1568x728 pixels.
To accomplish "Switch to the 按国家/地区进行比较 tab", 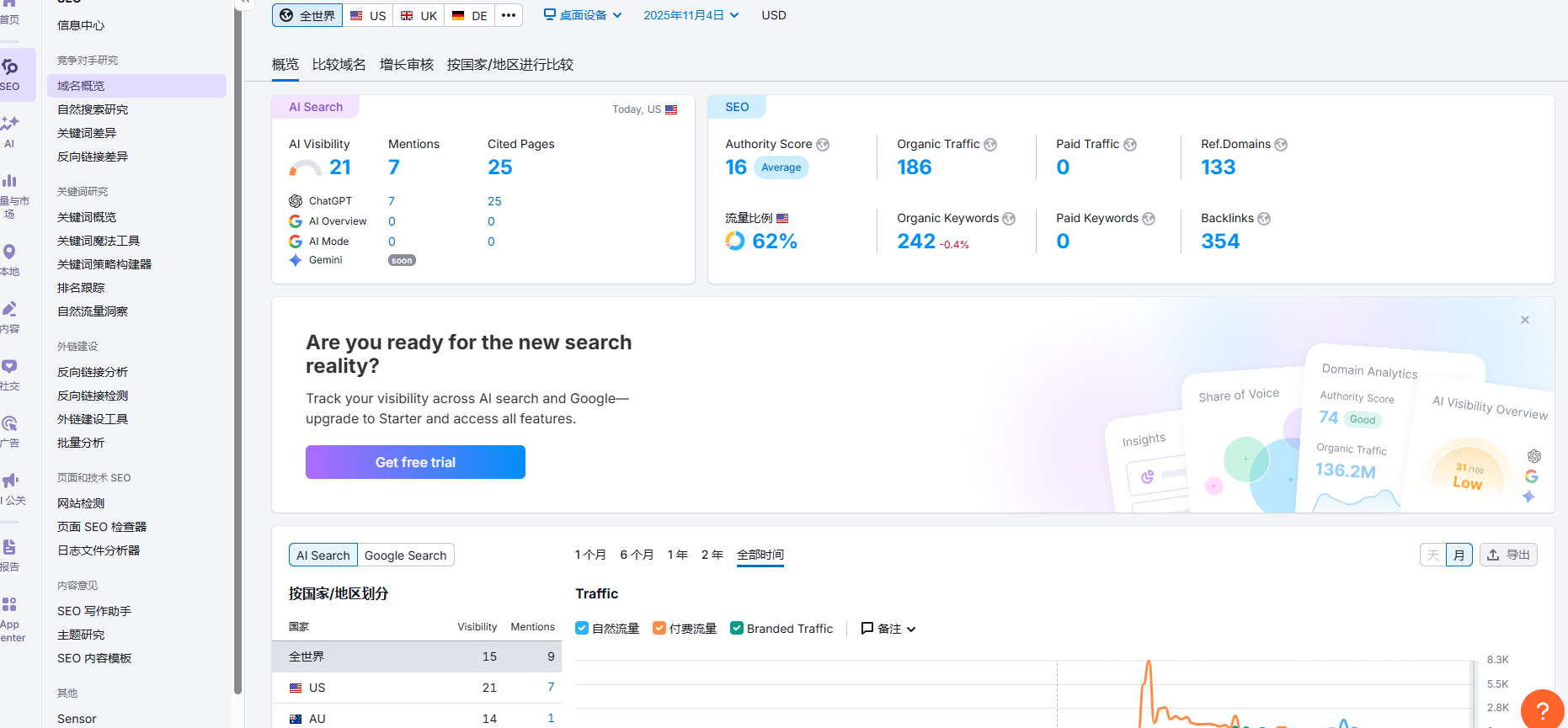I will (510, 65).
